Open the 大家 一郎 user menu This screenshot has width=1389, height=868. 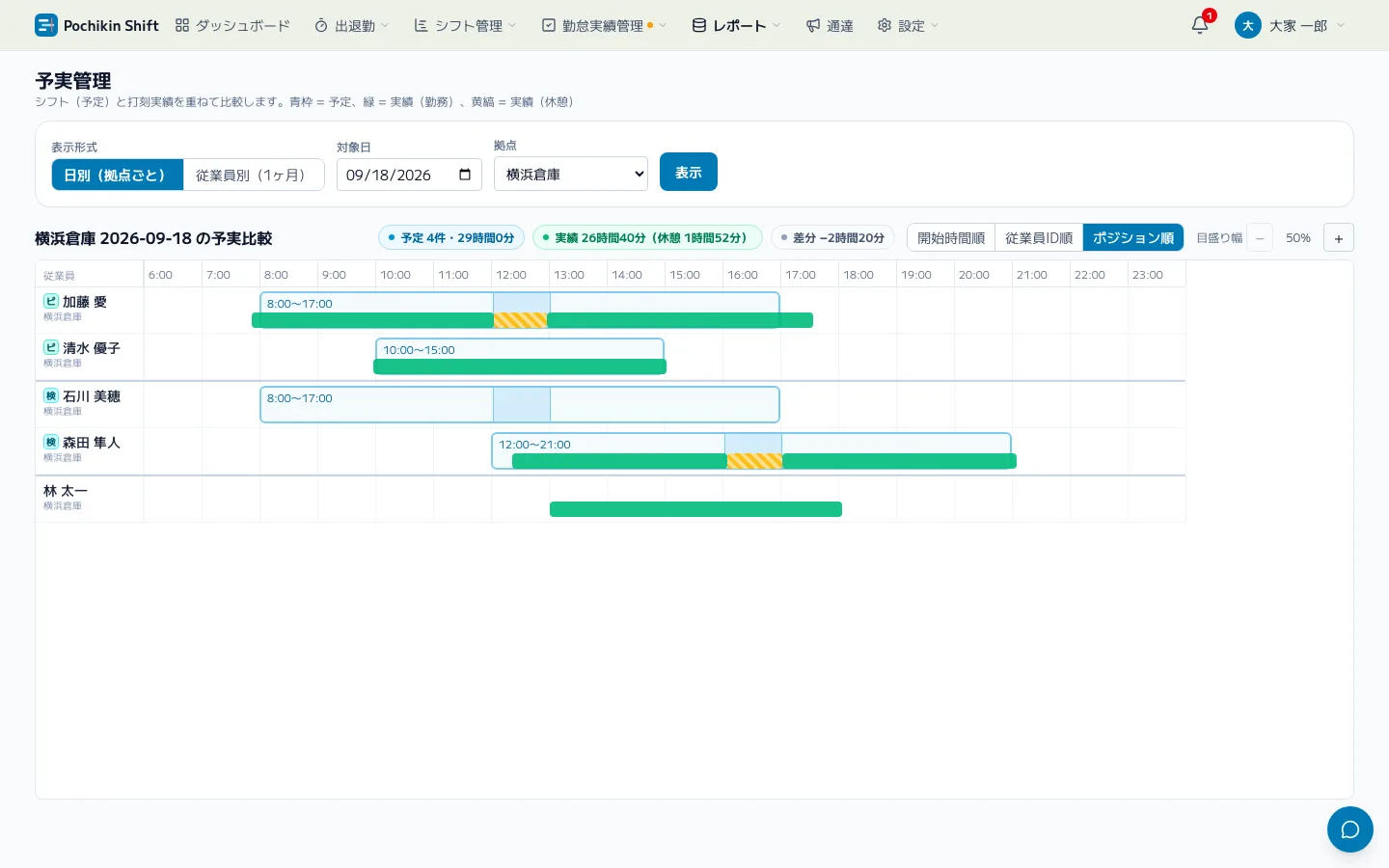1290,26
